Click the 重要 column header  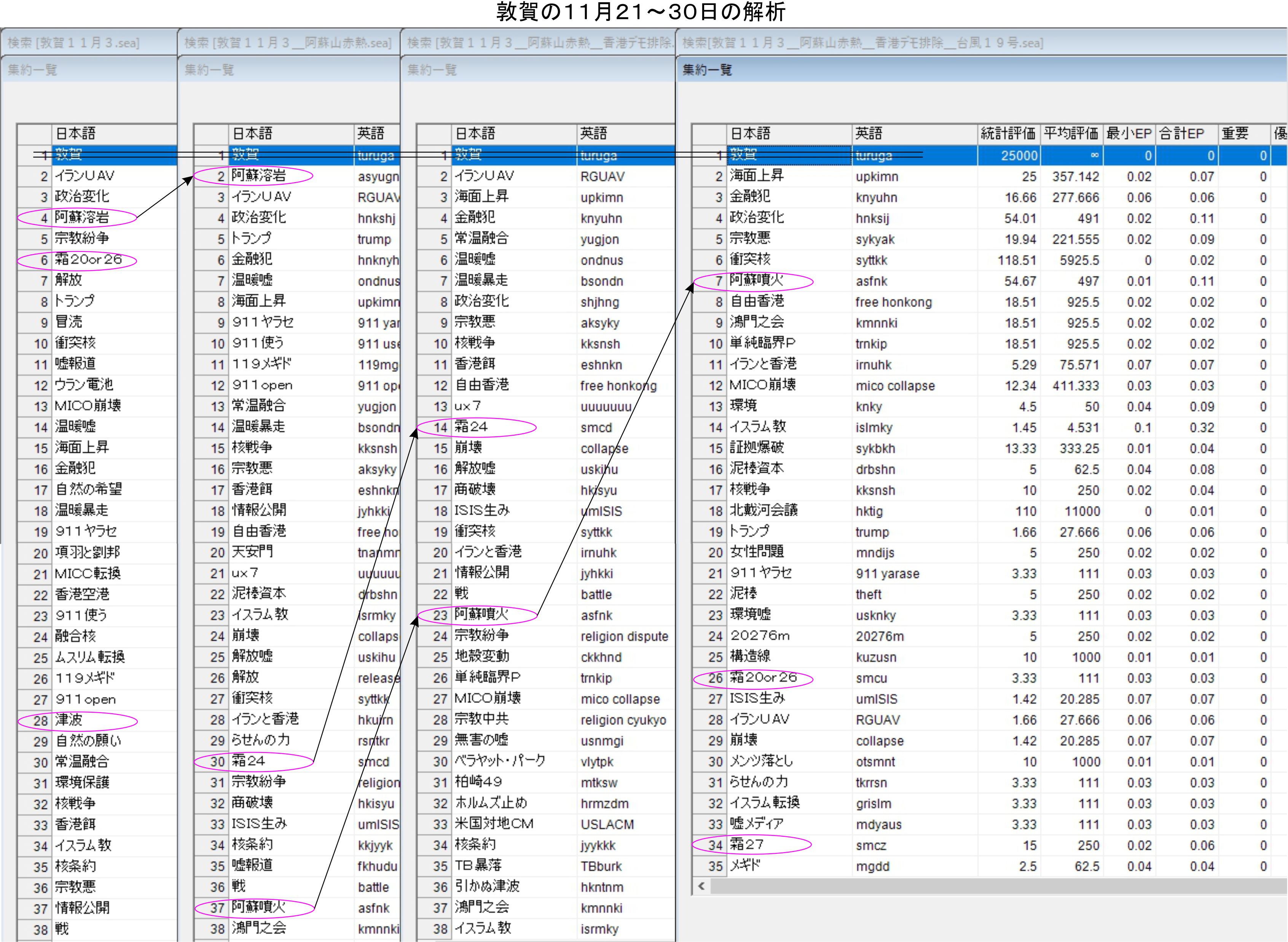1235,134
